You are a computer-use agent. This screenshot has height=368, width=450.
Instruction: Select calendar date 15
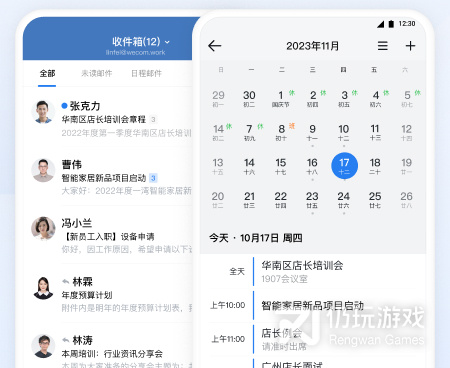point(281,166)
